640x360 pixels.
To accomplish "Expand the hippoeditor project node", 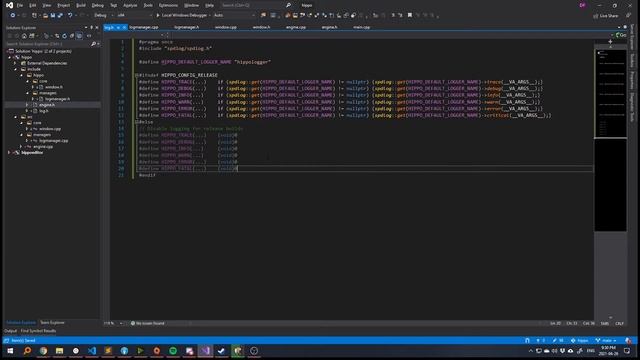I will click(x=9, y=153).
